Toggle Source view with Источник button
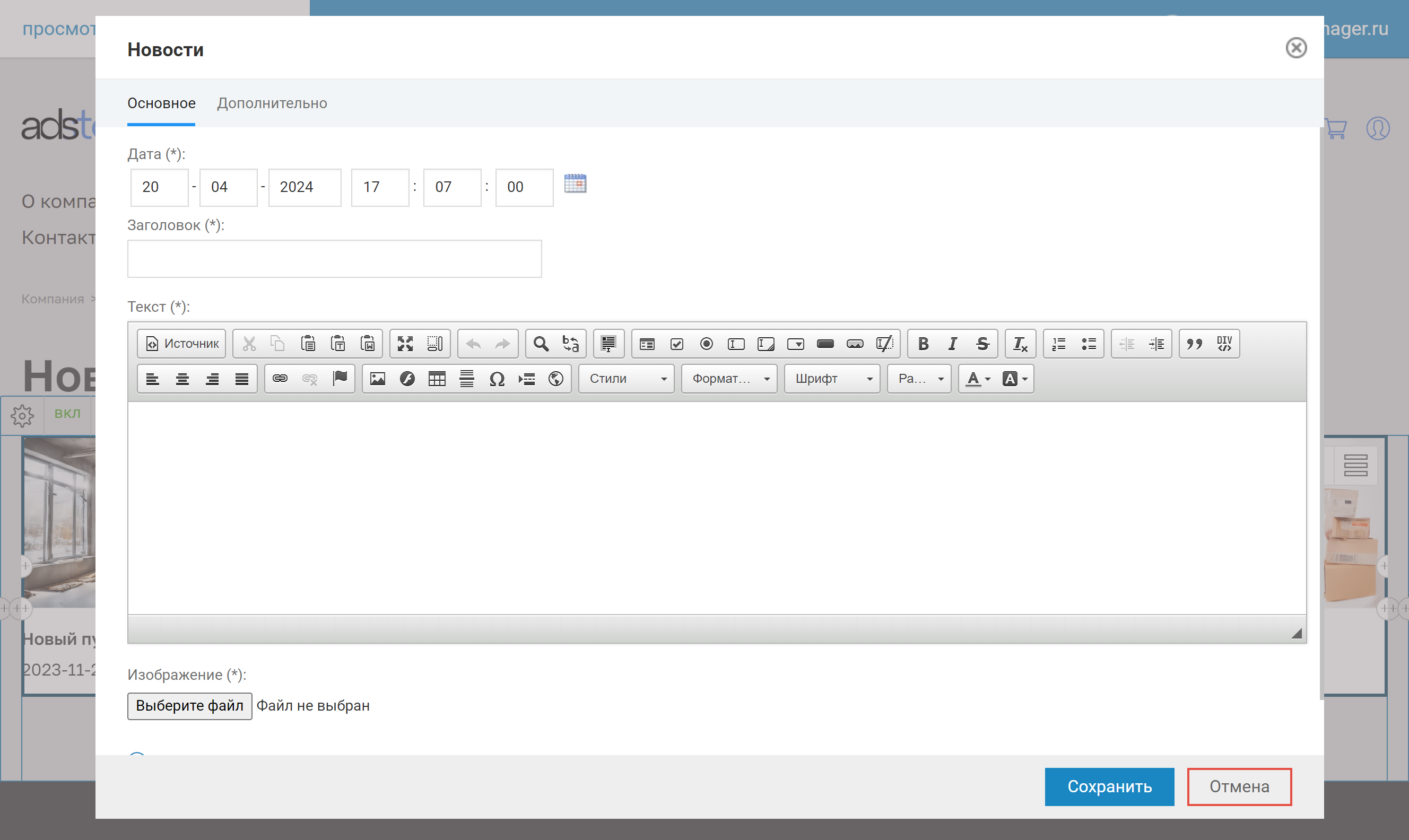Image resolution: width=1409 pixels, height=840 pixels. pos(182,344)
